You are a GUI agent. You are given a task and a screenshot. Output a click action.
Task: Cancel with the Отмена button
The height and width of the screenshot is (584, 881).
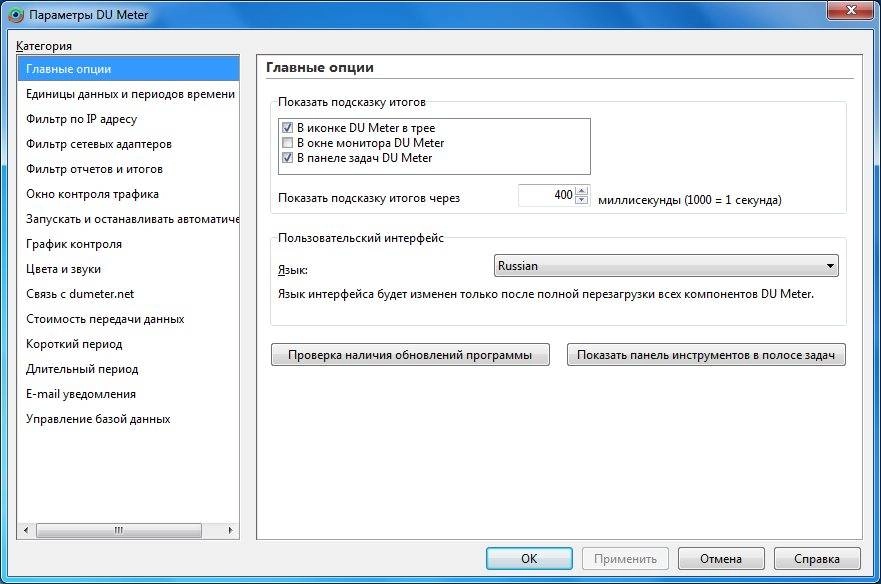click(x=721, y=559)
